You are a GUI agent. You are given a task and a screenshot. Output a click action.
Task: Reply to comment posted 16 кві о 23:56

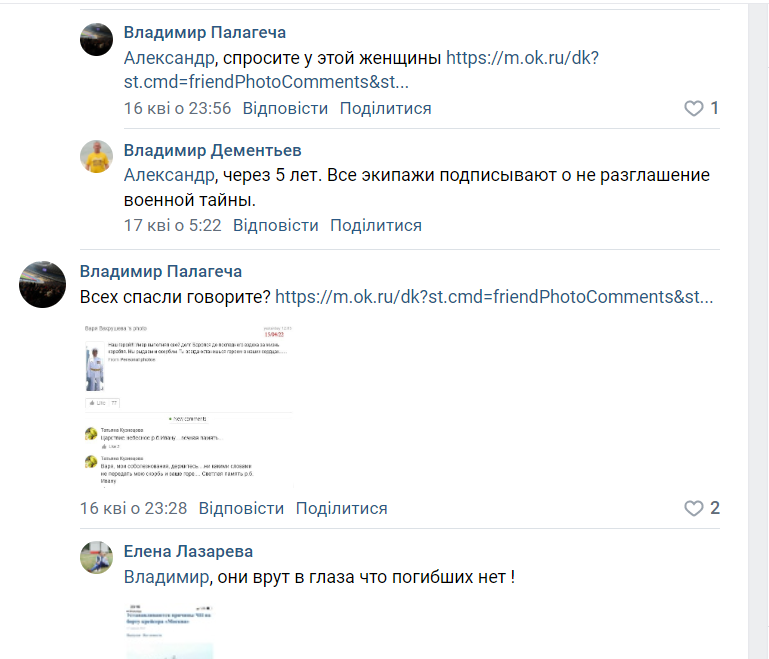click(285, 108)
